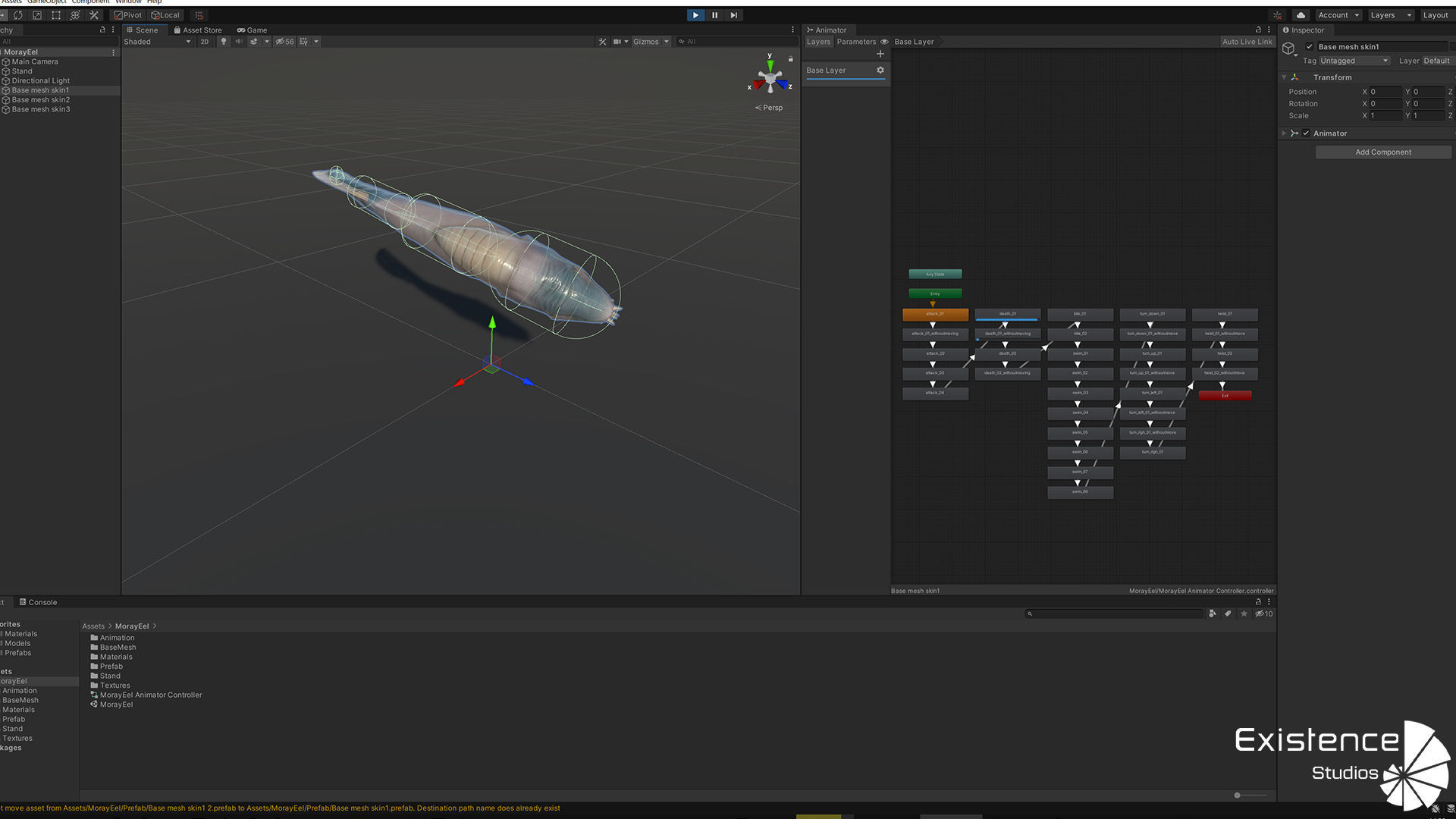
Task: Search project by type icon
Action: coord(1213,614)
